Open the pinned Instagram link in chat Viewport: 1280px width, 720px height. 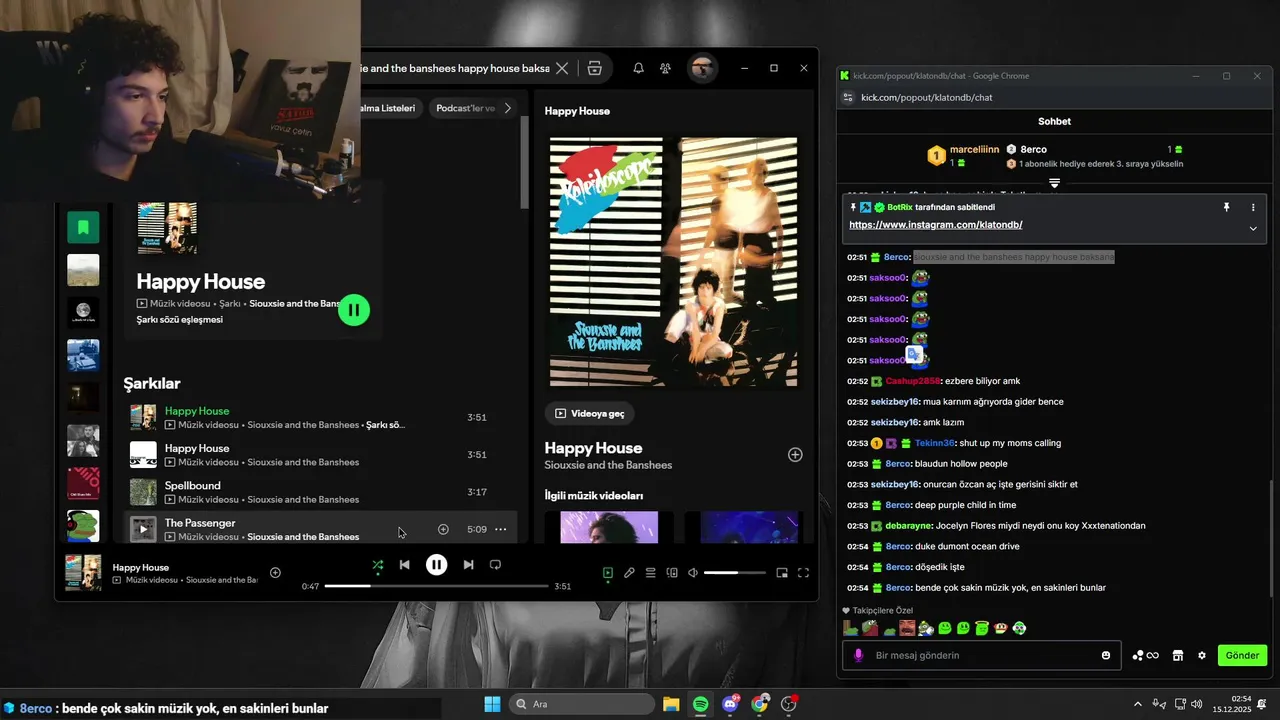tap(935, 225)
